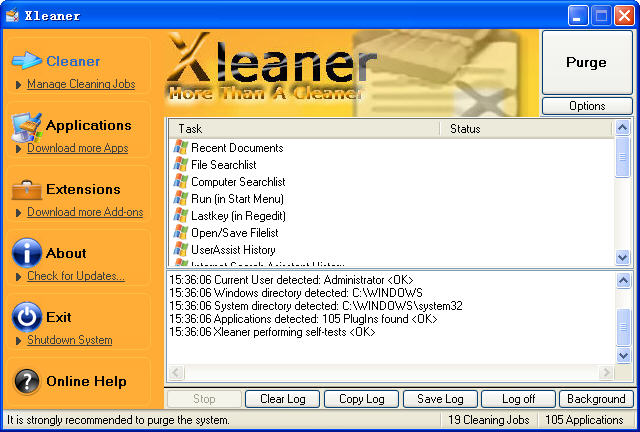Screen dimensions: 640x432
Task: Select the Open/Save Filelist task
Action: coord(391,232)
